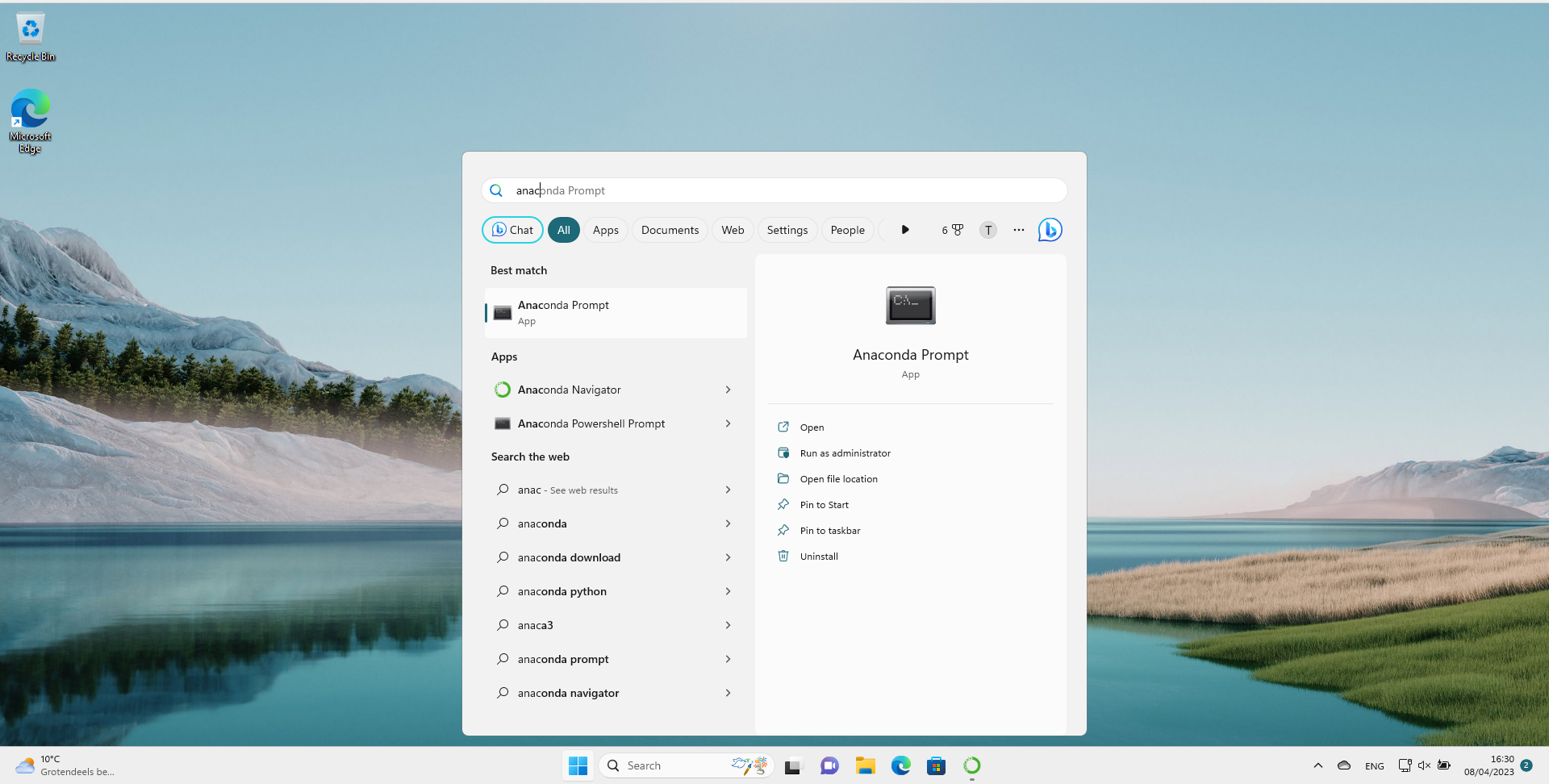This screenshot has width=1549, height=784.
Task: Click the muted volume tray icon
Action: pos(1424,765)
